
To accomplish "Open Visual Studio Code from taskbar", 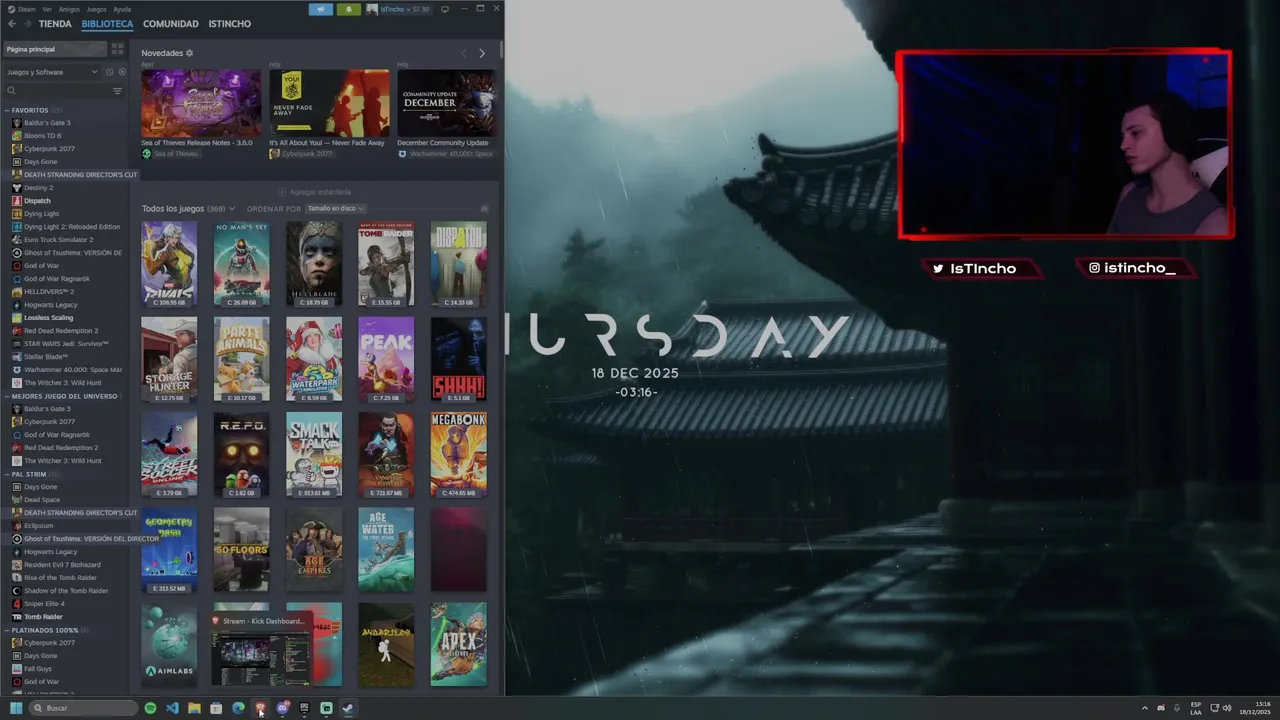I will tap(172, 708).
